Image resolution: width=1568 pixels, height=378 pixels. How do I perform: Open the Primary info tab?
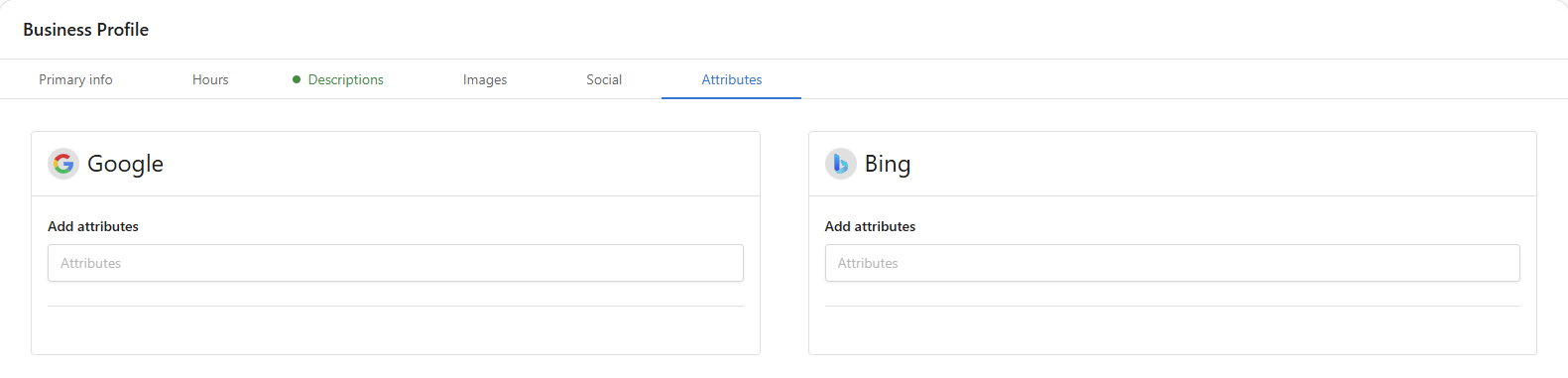[75, 79]
